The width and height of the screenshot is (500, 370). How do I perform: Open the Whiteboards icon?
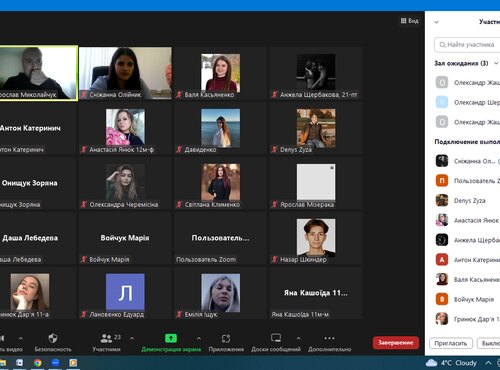click(x=276, y=338)
